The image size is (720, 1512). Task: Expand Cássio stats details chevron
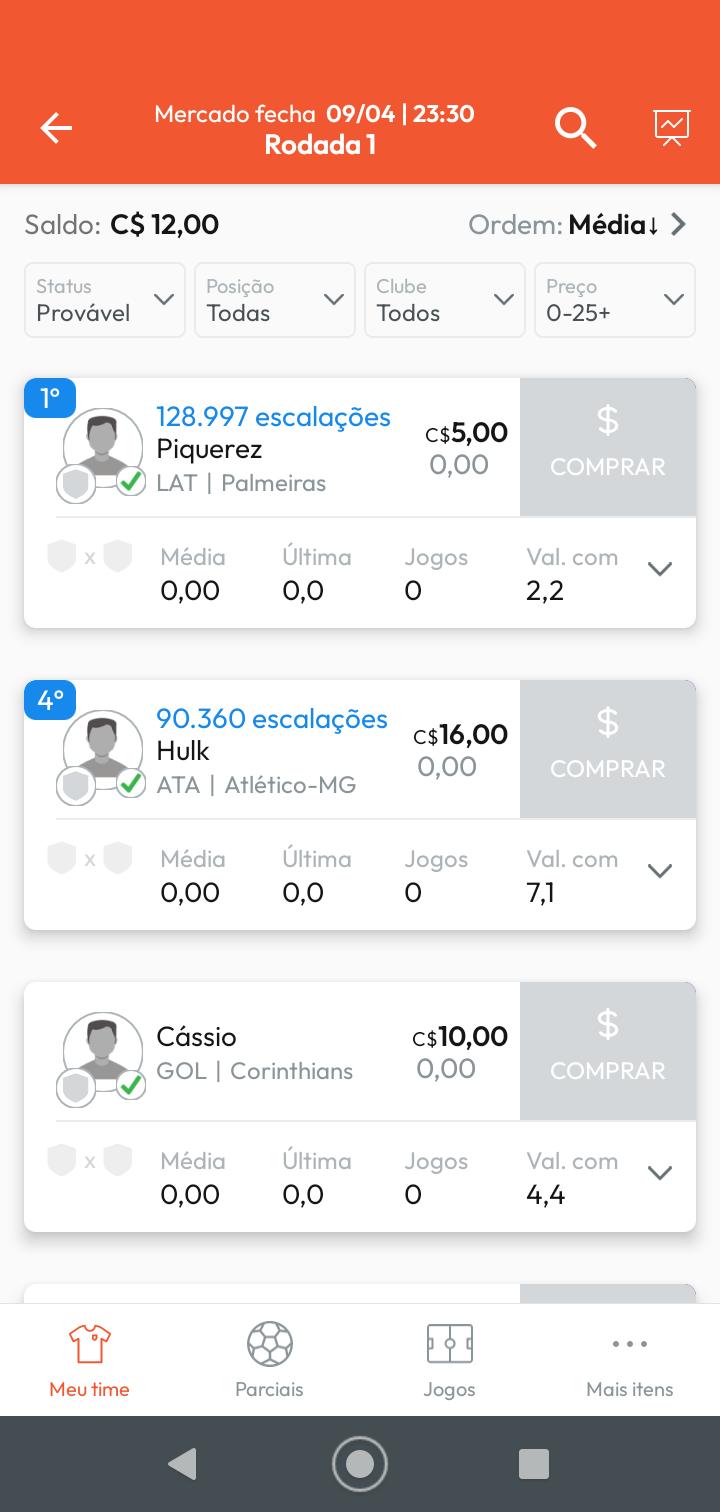click(659, 1174)
